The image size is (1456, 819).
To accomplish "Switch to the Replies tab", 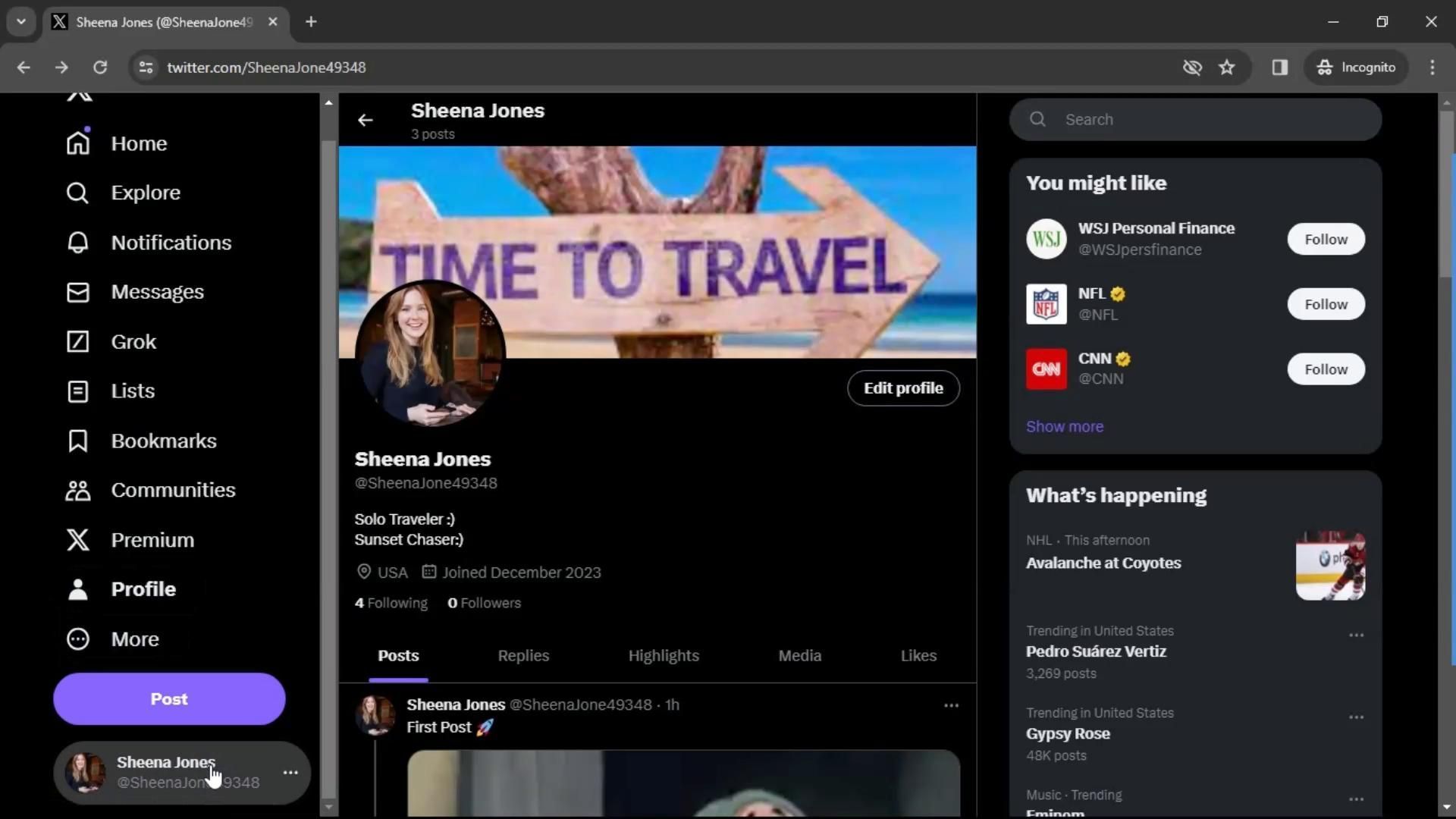I will (x=523, y=656).
